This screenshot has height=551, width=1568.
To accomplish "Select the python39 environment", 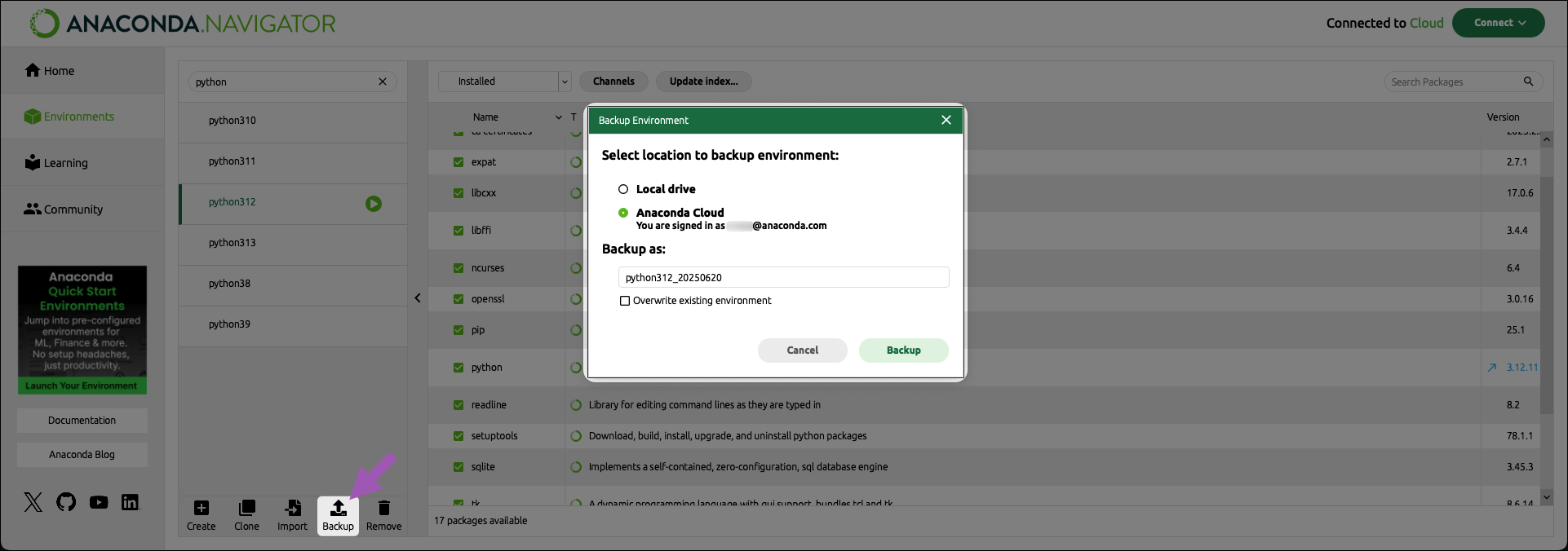I will 293,324.
